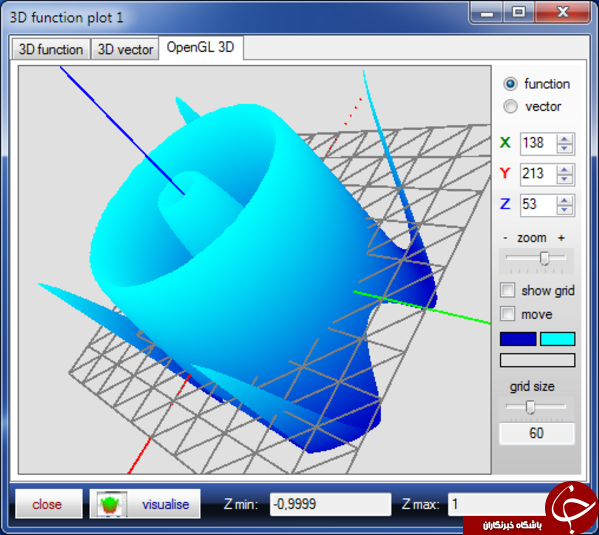Decrease the Z rotation value

564,210
